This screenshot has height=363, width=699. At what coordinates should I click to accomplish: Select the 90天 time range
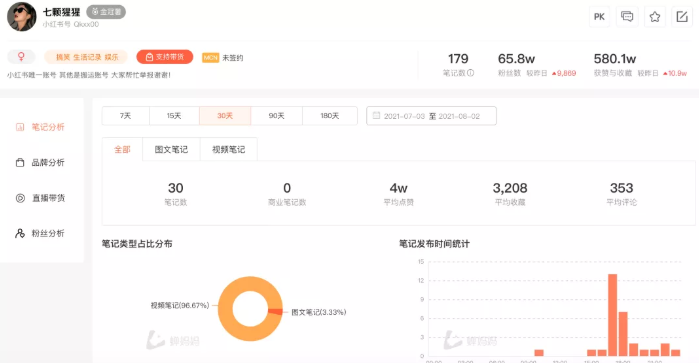[x=276, y=116]
